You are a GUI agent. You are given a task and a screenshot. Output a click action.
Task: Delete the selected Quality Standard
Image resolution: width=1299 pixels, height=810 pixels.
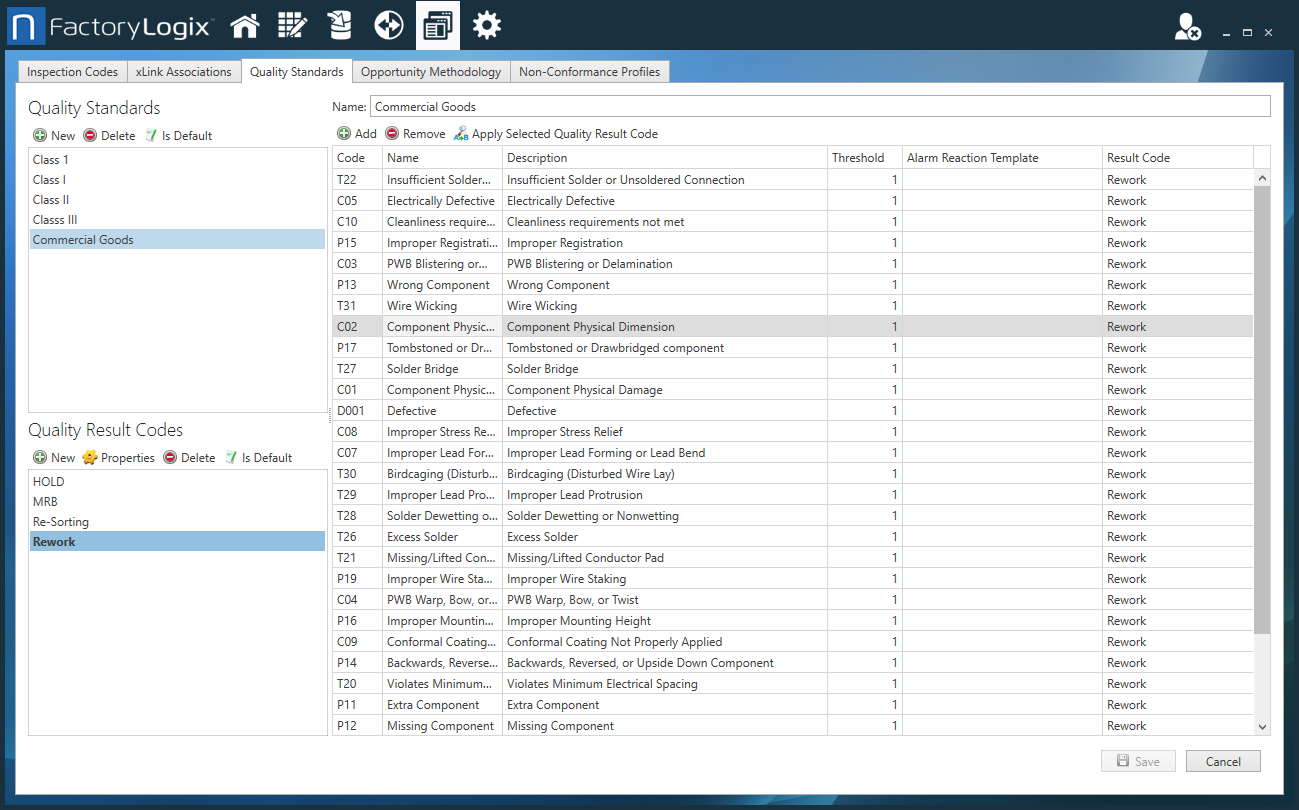point(109,136)
